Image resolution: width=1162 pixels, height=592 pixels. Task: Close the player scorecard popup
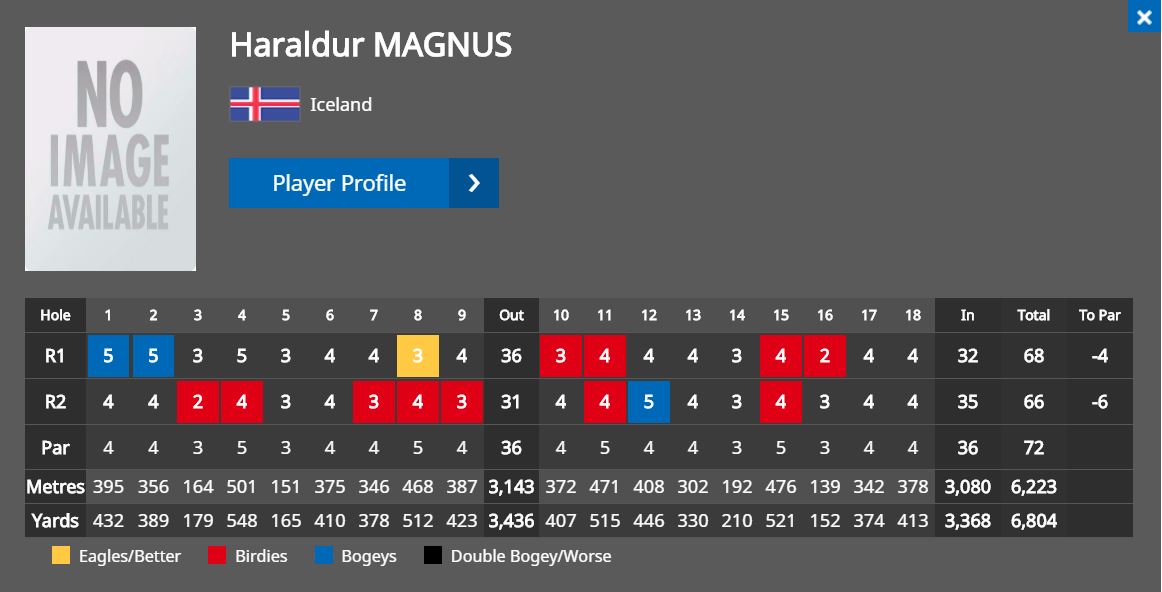coord(1144,16)
